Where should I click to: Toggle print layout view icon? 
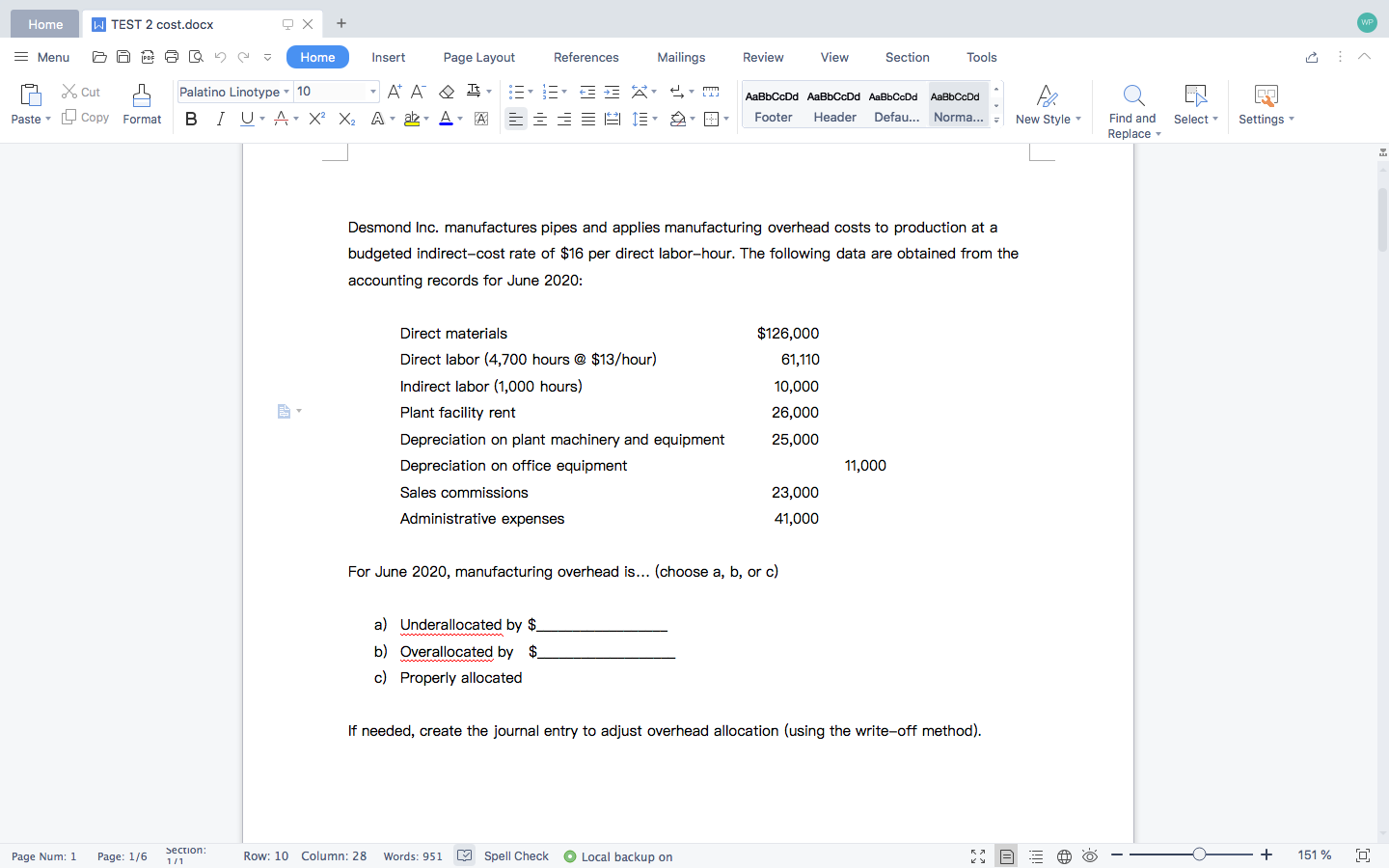[x=1007, y=855]
